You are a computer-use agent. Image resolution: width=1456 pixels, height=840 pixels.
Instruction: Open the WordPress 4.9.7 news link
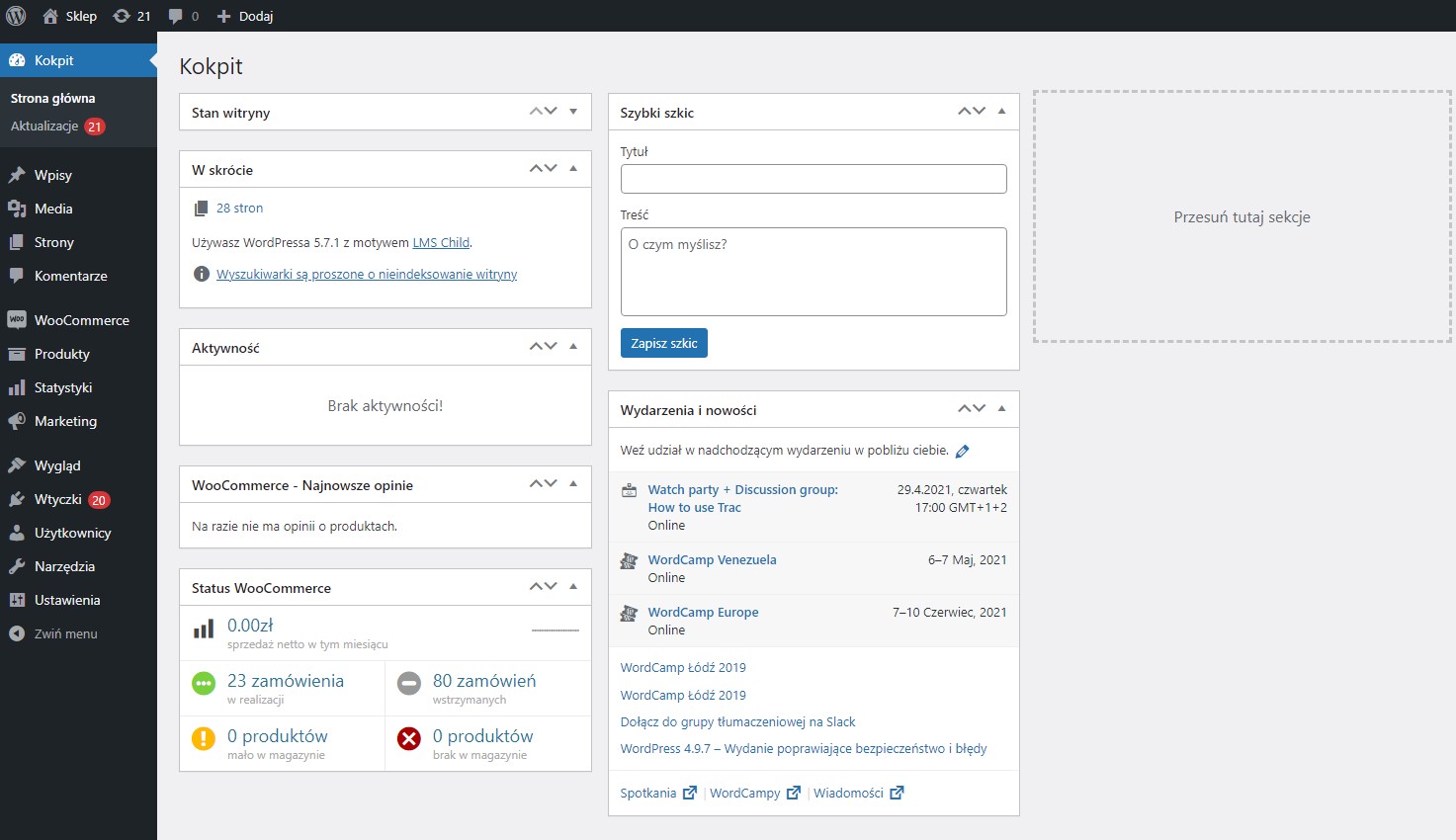tap(804, 748)
